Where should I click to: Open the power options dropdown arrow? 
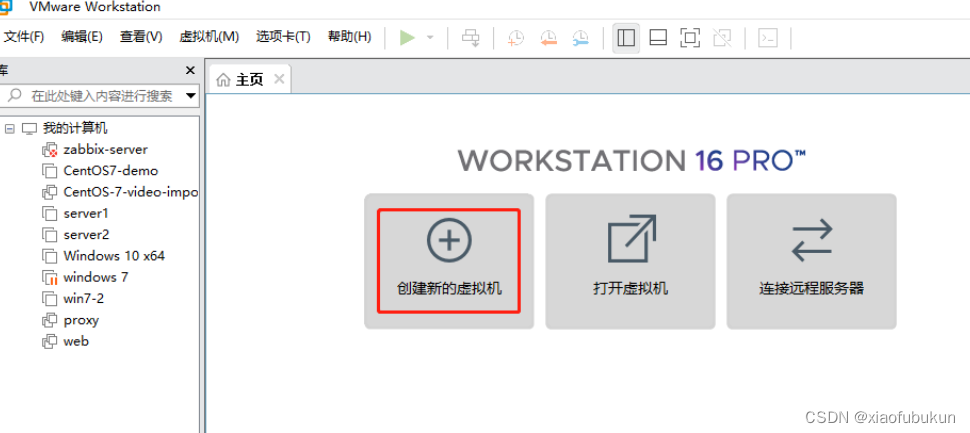pos(430,38)
